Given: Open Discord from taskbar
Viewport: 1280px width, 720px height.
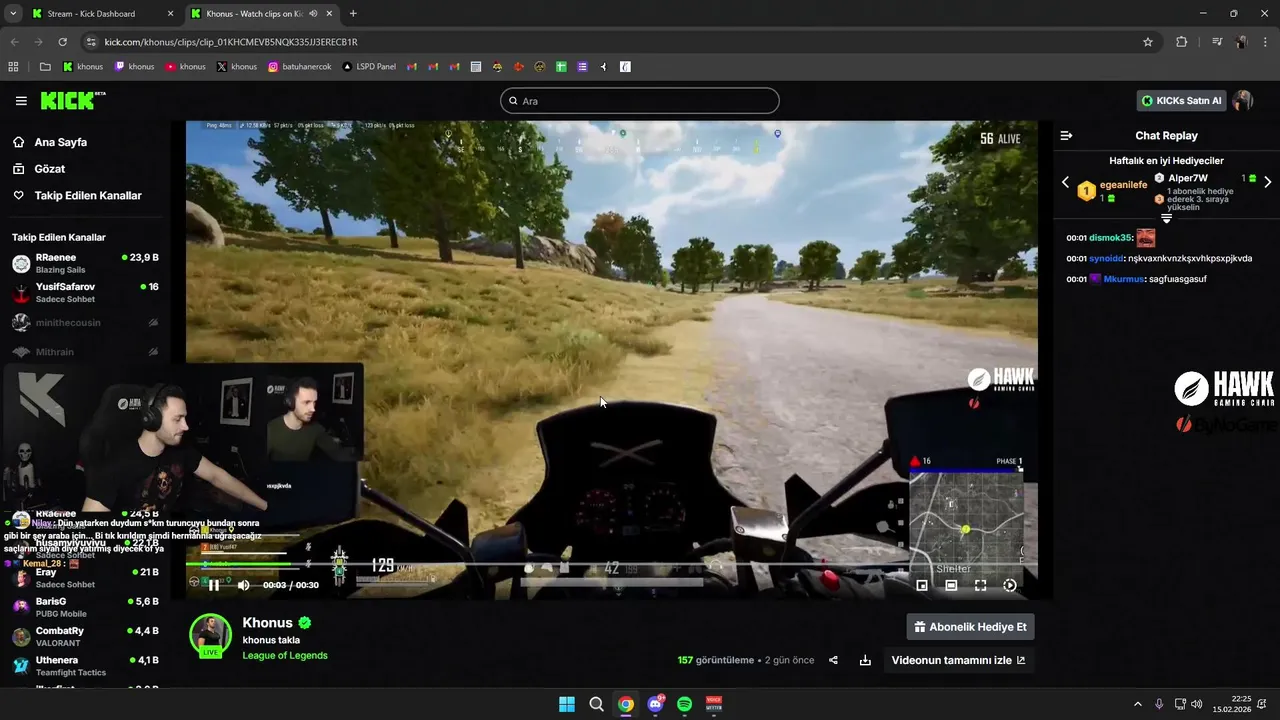Looking at the screenshot, I should pyautogui.click(x=656, y=704).
